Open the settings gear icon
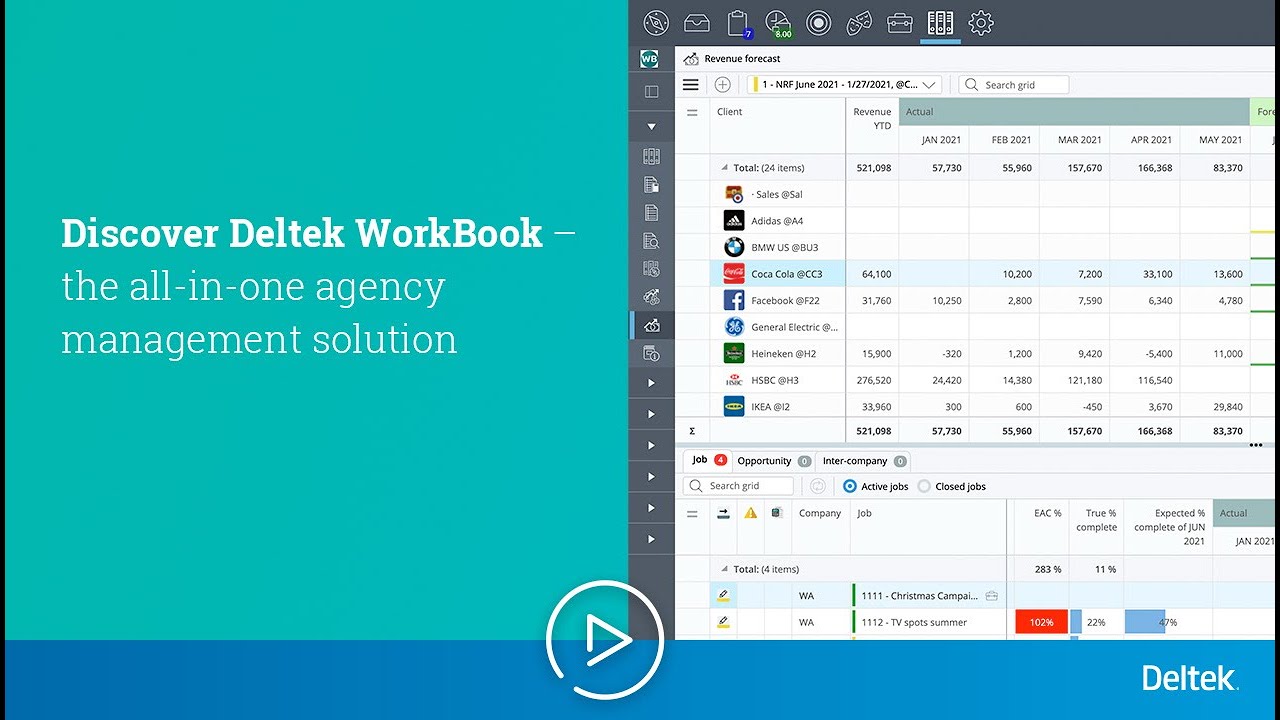Screen dimensions: 1280x720 981,22
